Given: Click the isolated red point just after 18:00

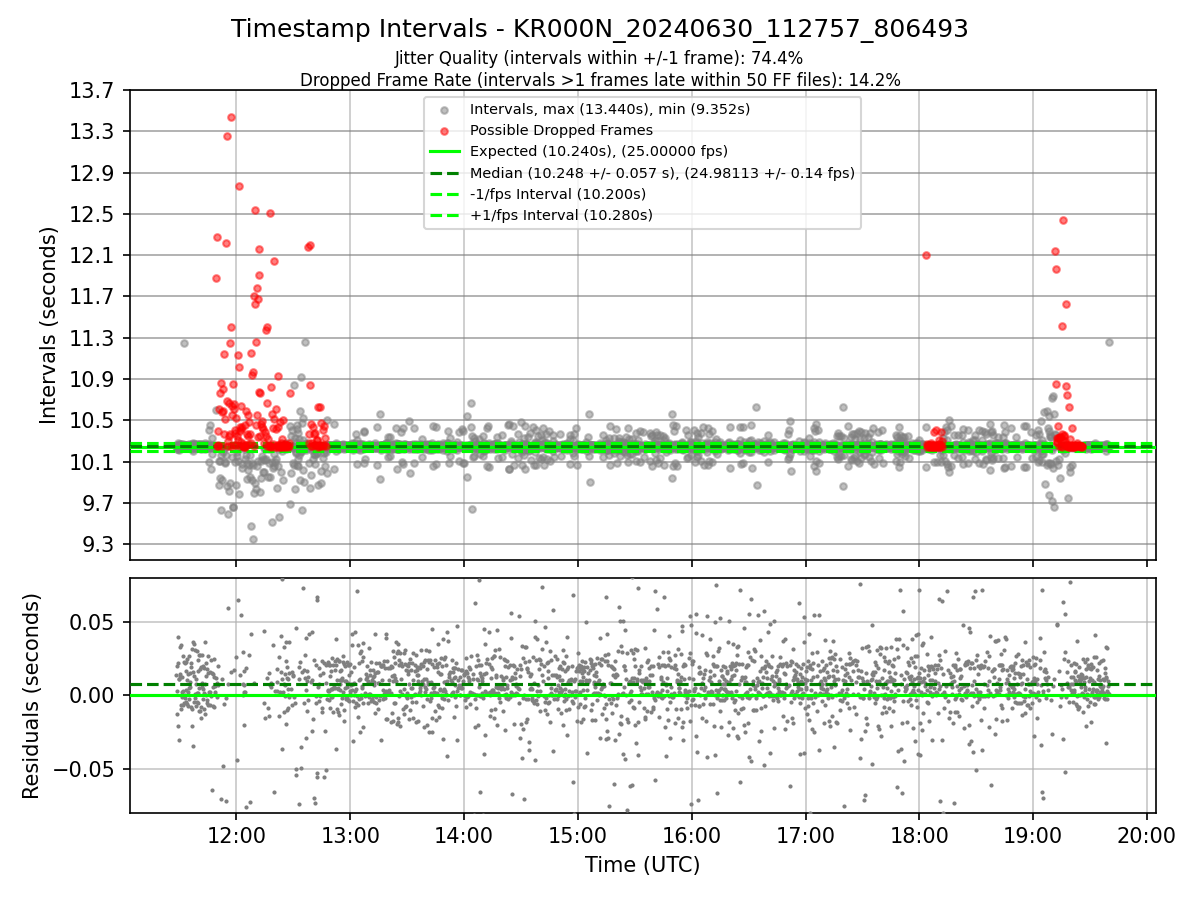Looking at the screenshot, I should [x=926, y=255].
